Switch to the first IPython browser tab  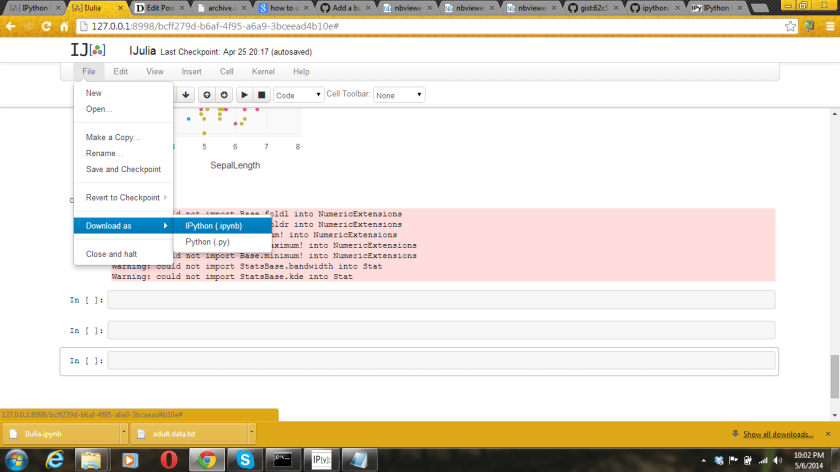(33, 8)
